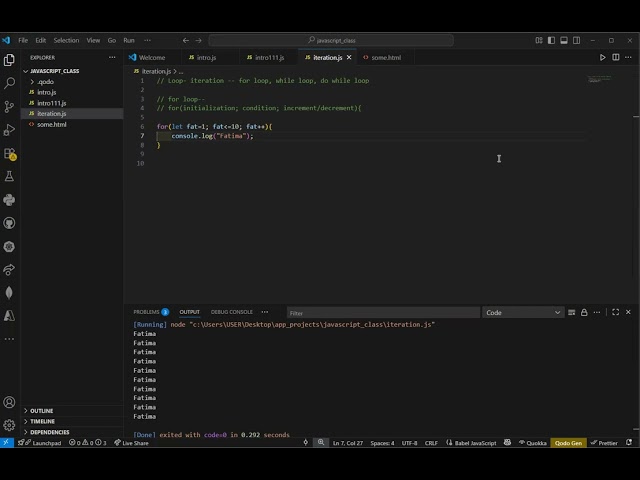
Task: Focus the output Filter field
Action: point(383,313)
